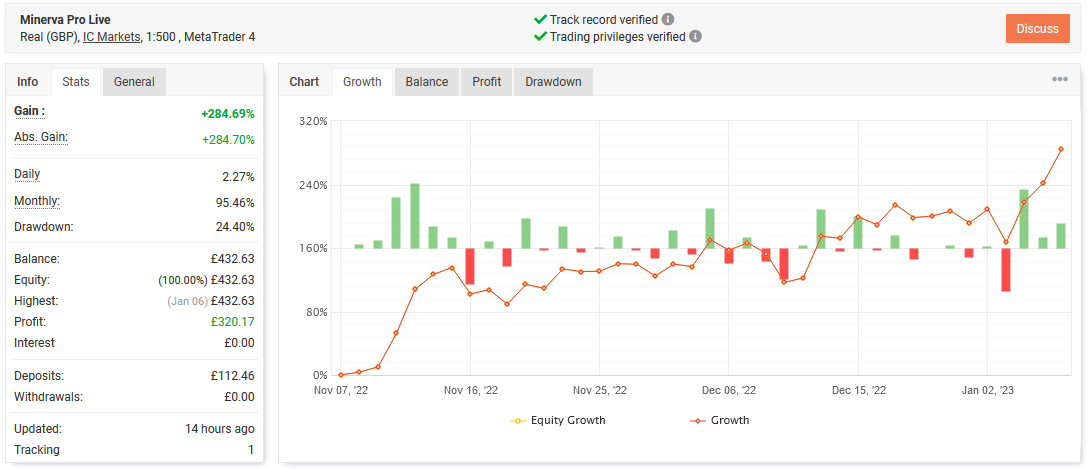1088x469 pixels.
Task: Switch chart to Profit tab
Action: pyautogui.click(x=487, y=82)
